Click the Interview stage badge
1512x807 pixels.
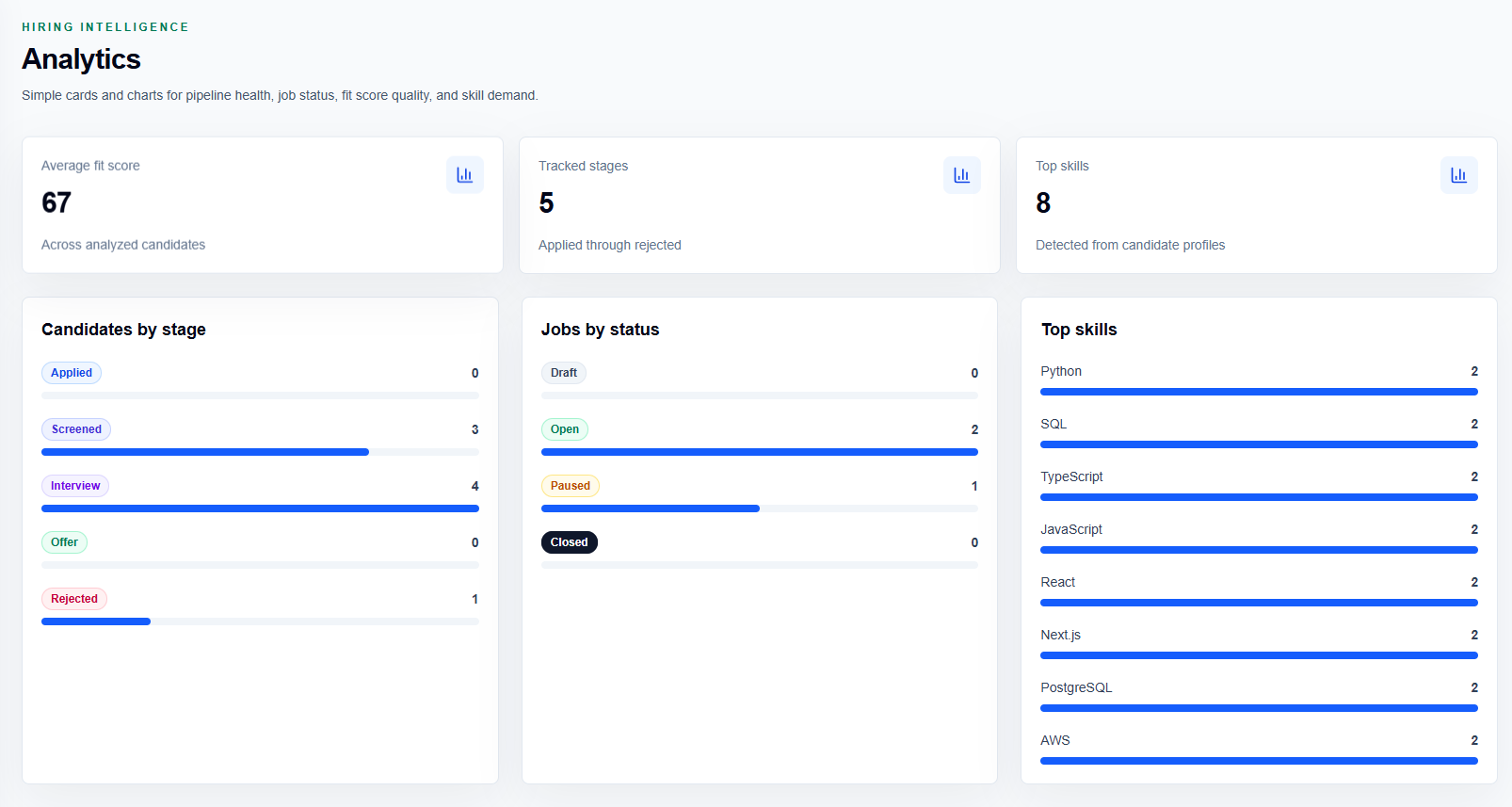75,486
